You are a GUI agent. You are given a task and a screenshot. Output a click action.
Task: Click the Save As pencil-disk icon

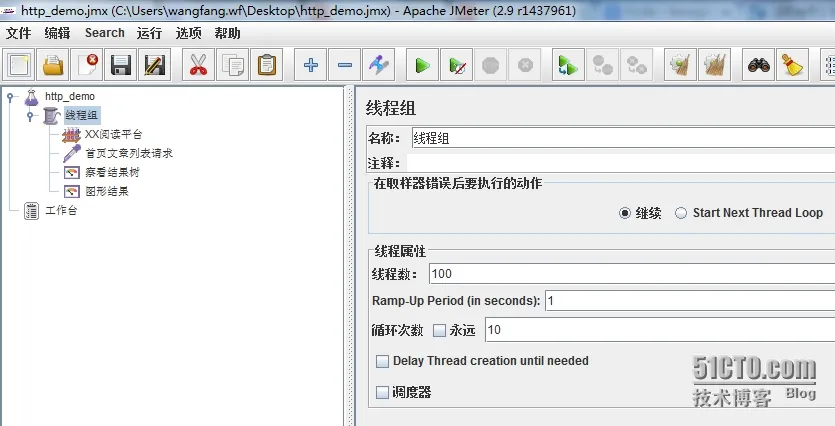pyautogui.click(x=154, y=65)
